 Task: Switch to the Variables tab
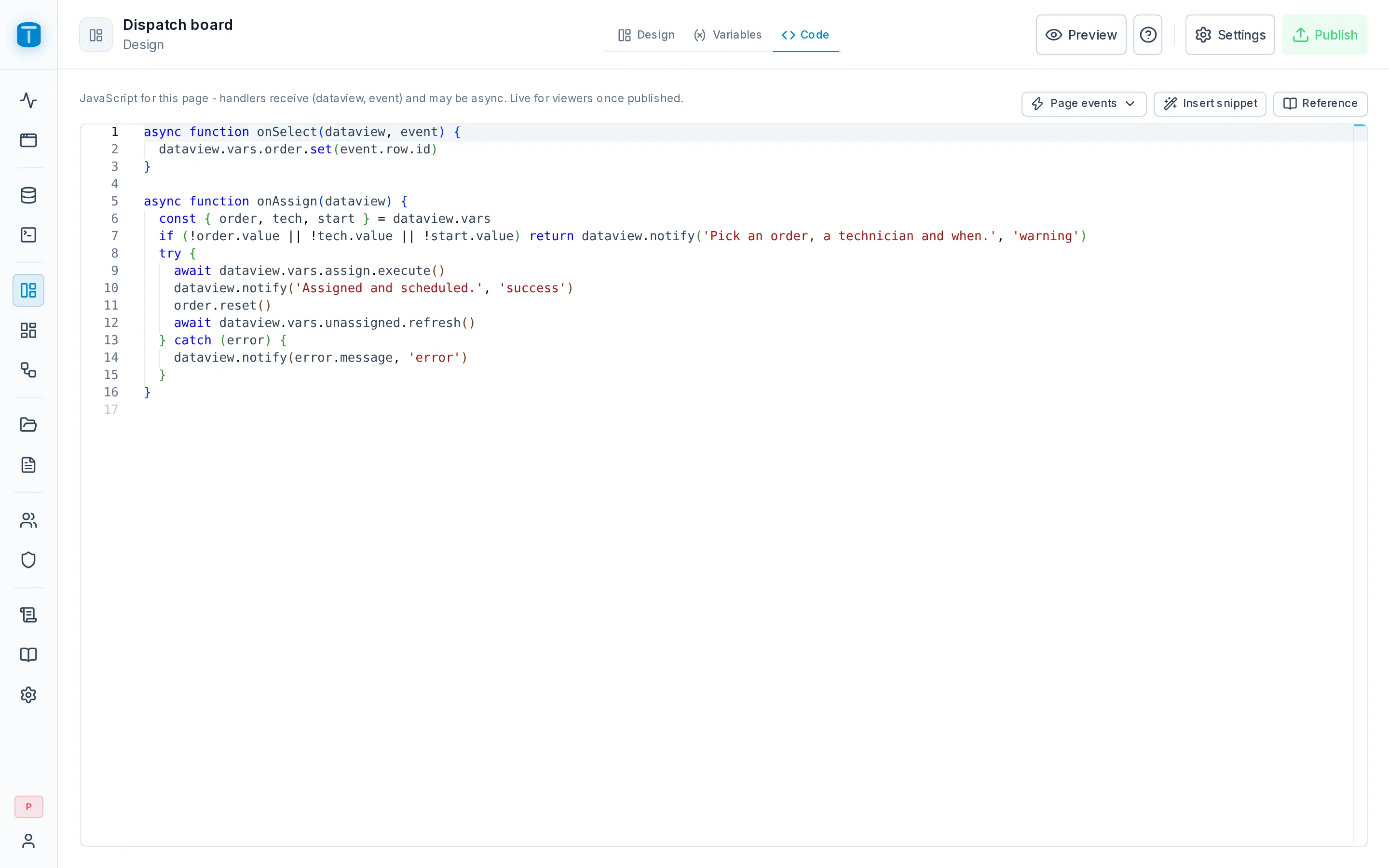click(727, 35)
